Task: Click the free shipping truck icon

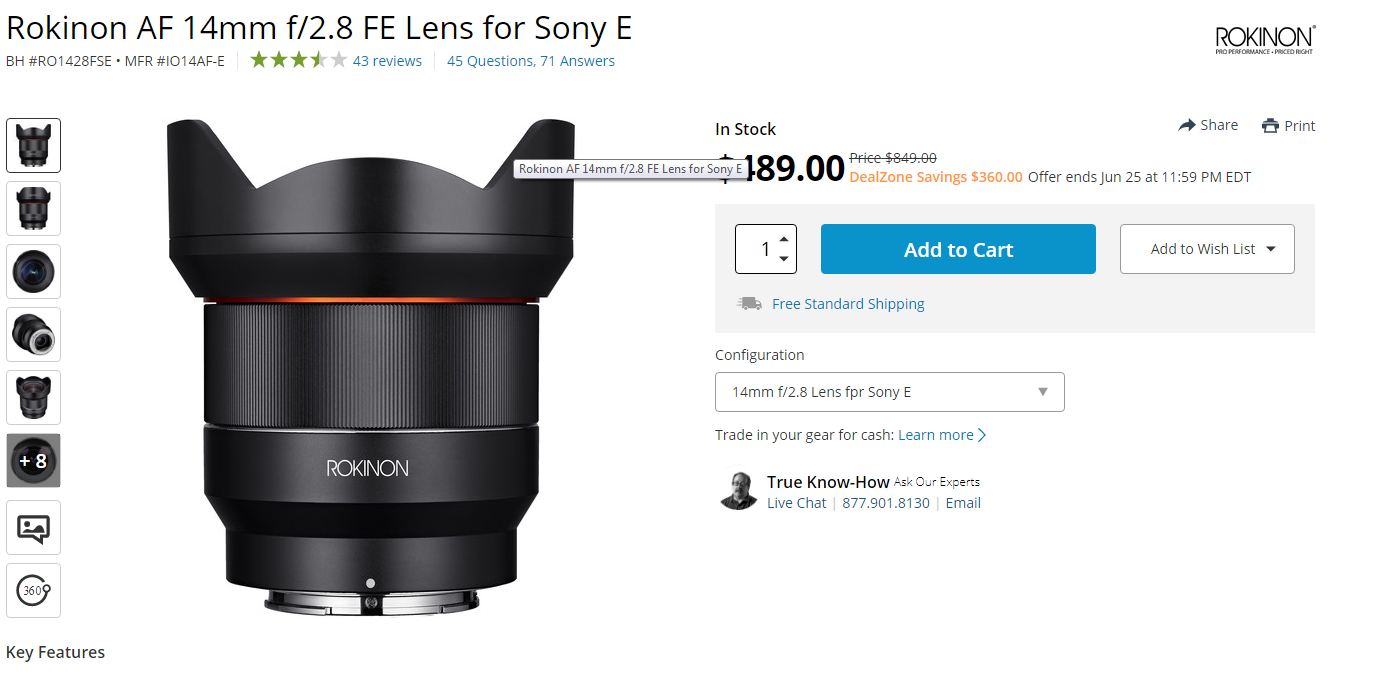Action: [749, 303]
